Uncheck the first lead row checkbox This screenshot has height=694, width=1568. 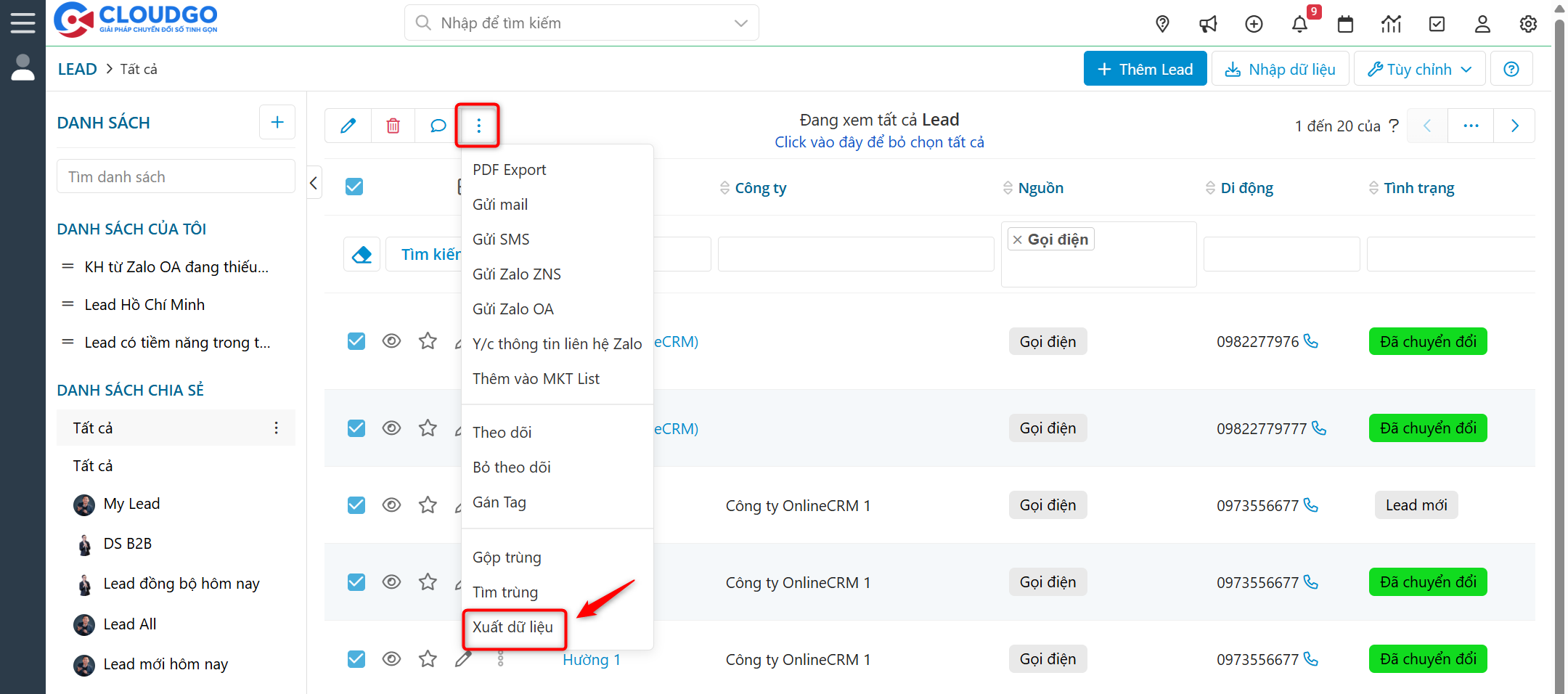[x=356, y=341]
